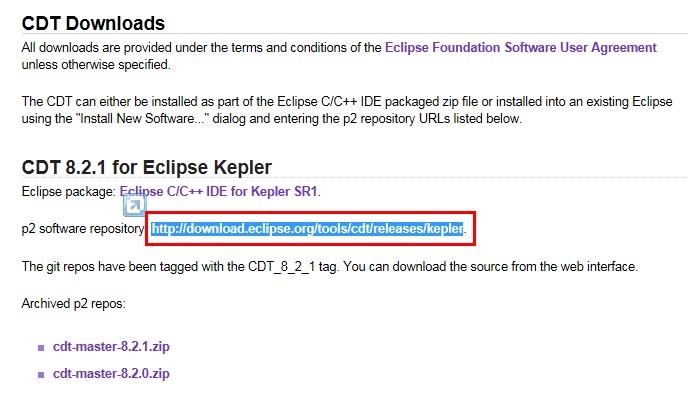700x400 pixels.
Task: Click 'The CDT can either be installed' paragraph
Action: coord(346,110)
